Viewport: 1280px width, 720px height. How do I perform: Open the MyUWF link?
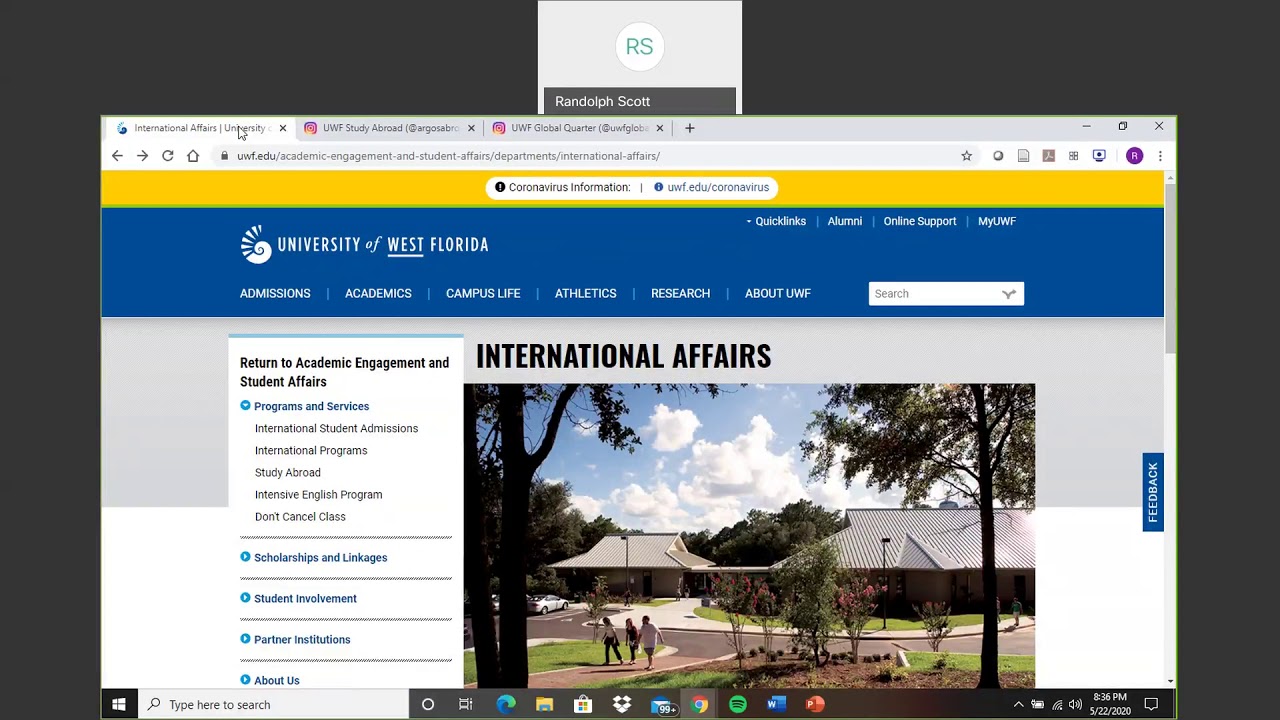click(997, 221)
